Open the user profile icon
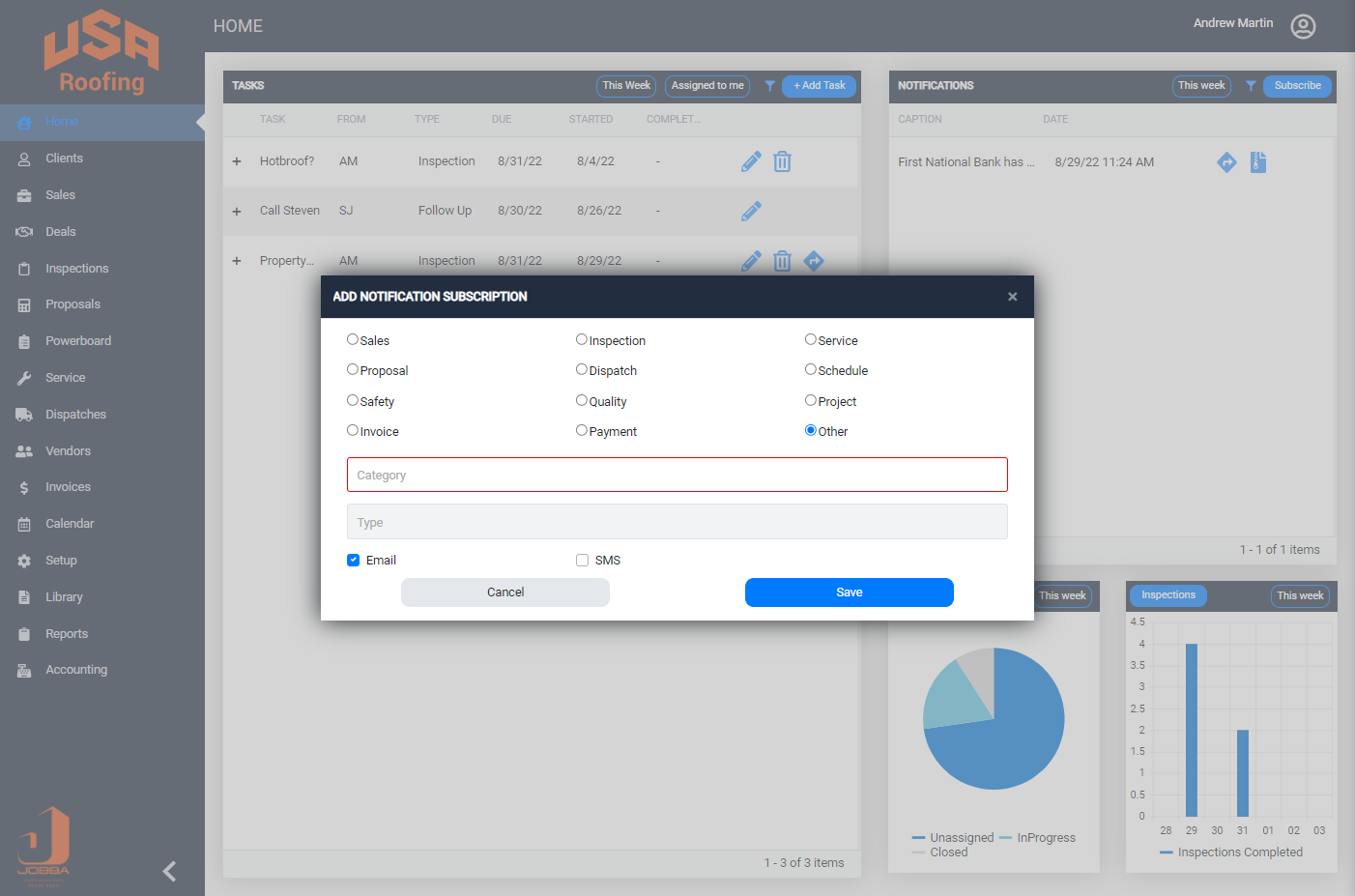The width and height of the screenshot is (1355, 896). (x=1303, y=26)
